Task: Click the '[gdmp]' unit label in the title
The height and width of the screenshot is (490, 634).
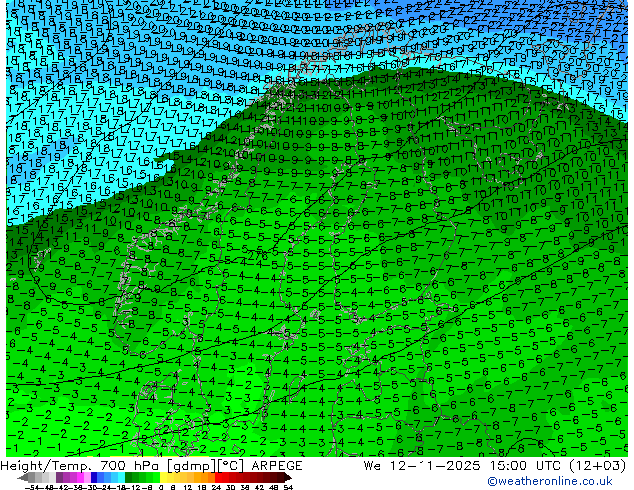Action: point(192,466)
